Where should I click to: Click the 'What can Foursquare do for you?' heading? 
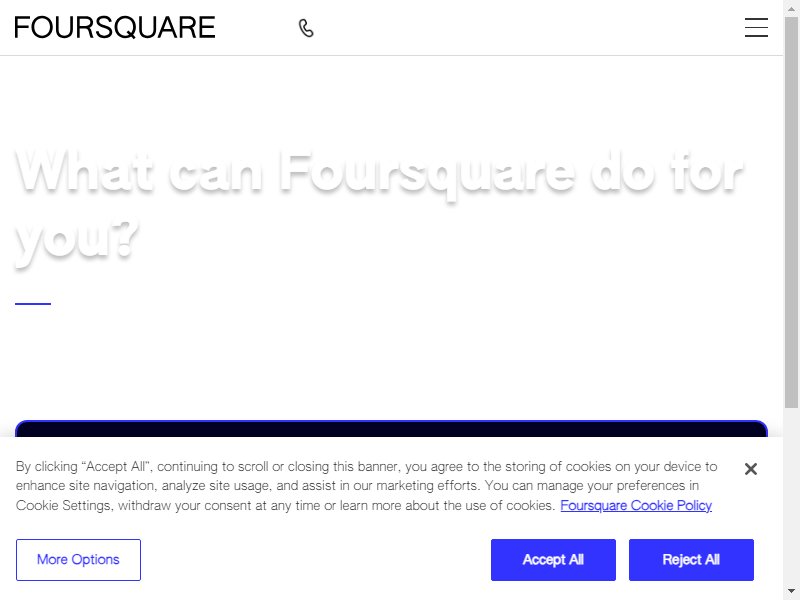[379, 206]
